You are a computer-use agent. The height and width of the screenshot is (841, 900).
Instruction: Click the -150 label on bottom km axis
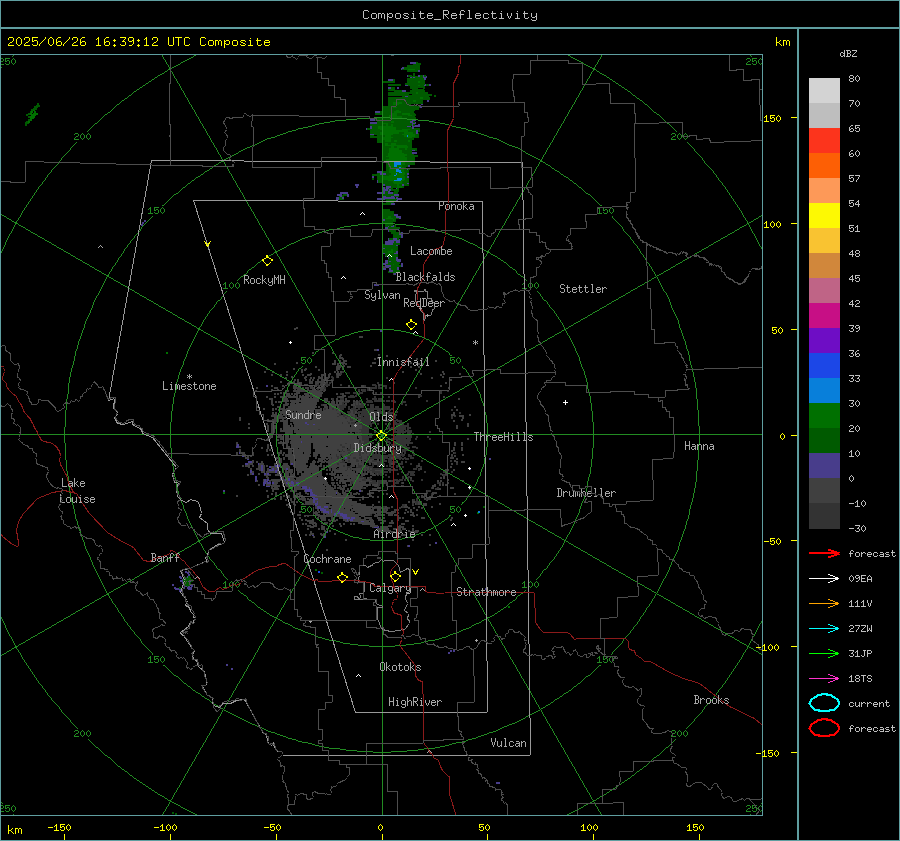[59, 827]
